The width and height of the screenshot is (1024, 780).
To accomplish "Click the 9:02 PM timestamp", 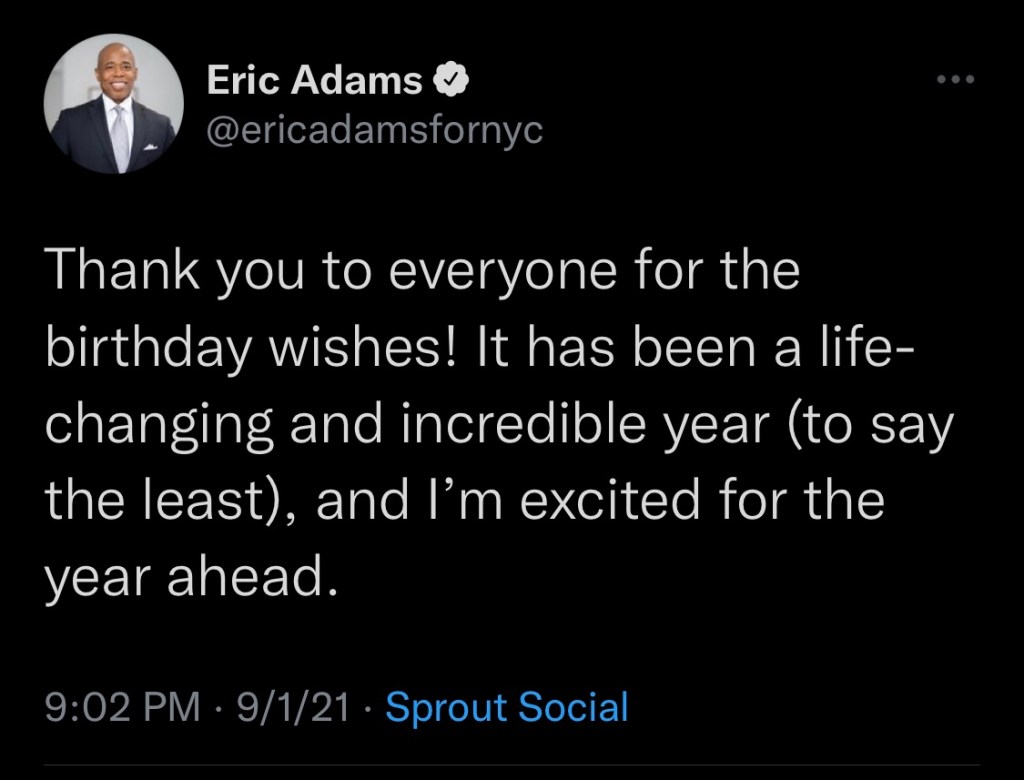I will pos(121,707).
